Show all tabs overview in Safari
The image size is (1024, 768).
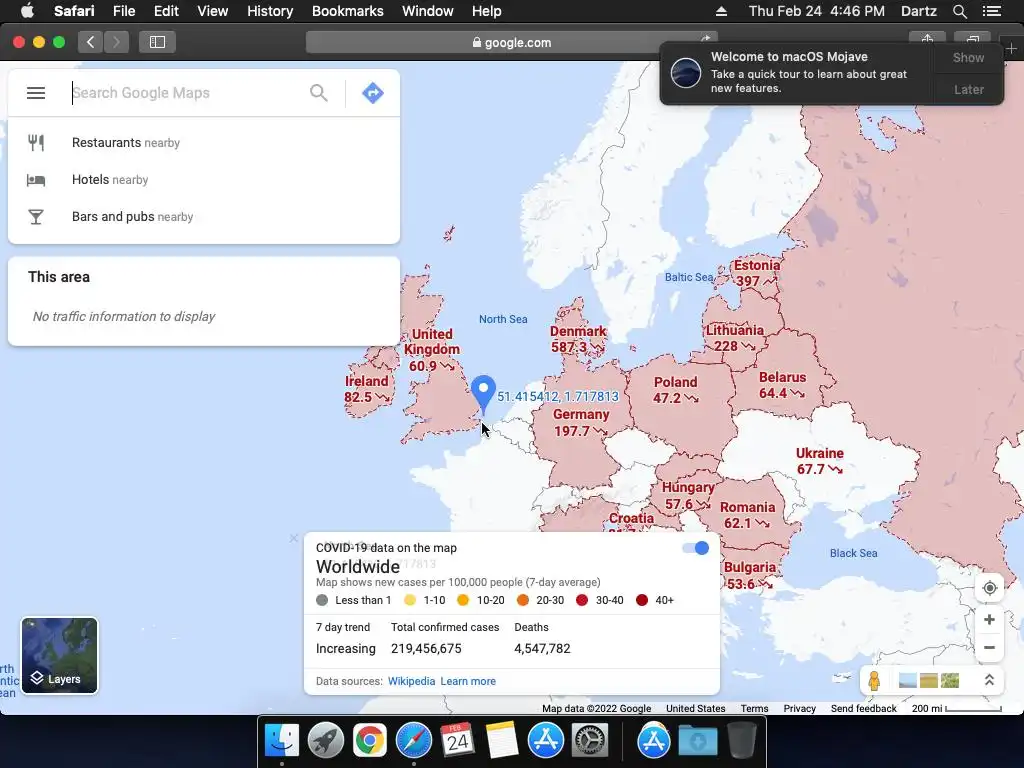point(972,38)
